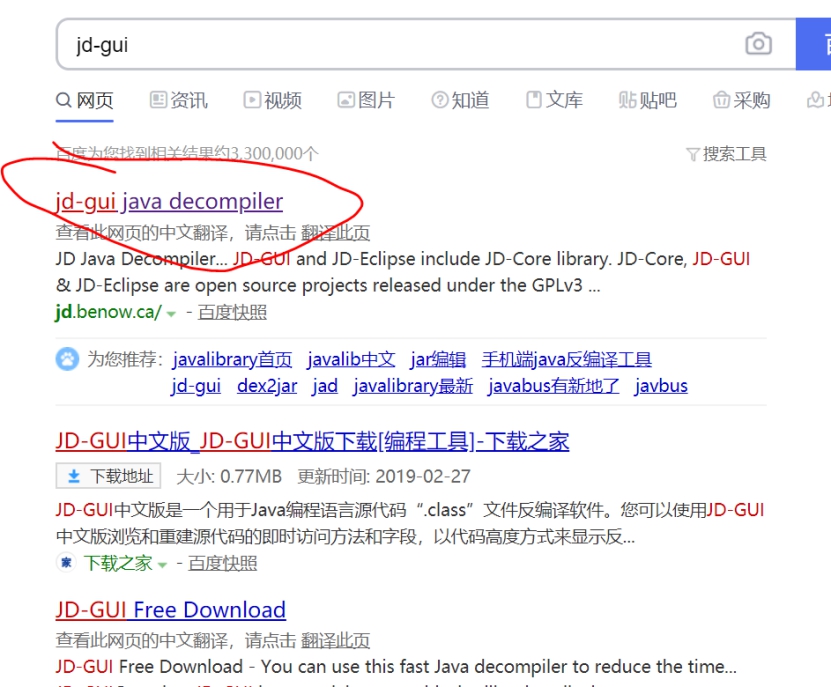Open the javalibrary首页 suggestion
The image size is (831, 687).
pyautogui.click(x=232, y=360)
